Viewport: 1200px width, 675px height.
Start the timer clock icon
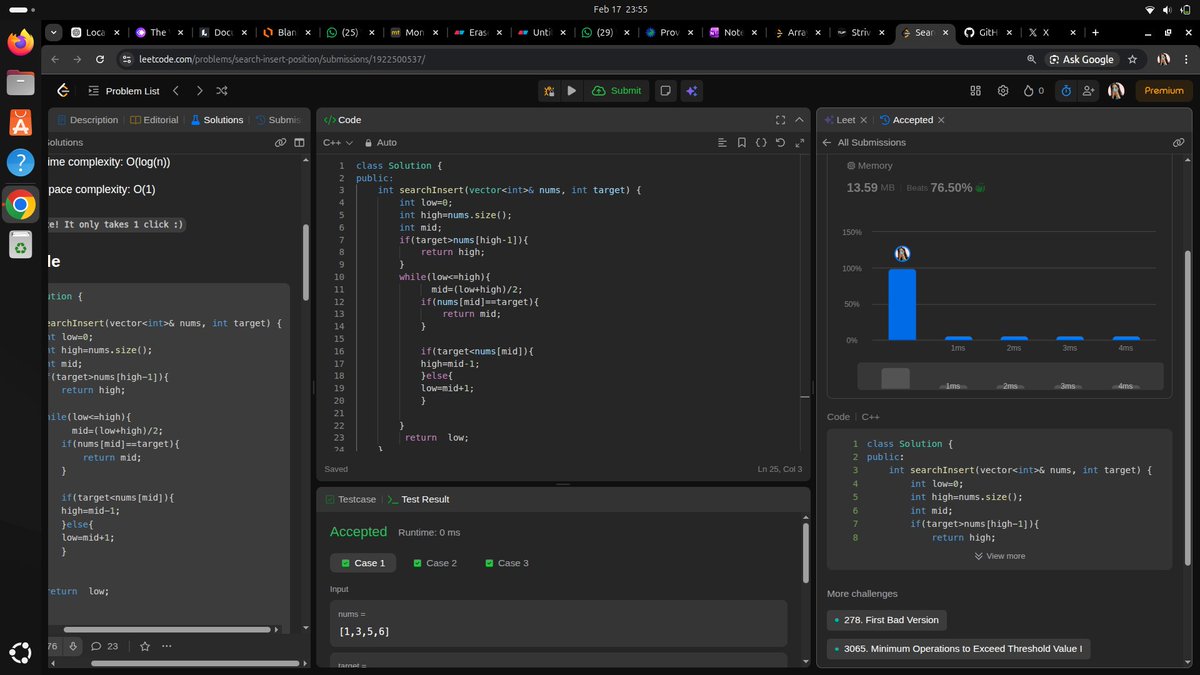1066,90
